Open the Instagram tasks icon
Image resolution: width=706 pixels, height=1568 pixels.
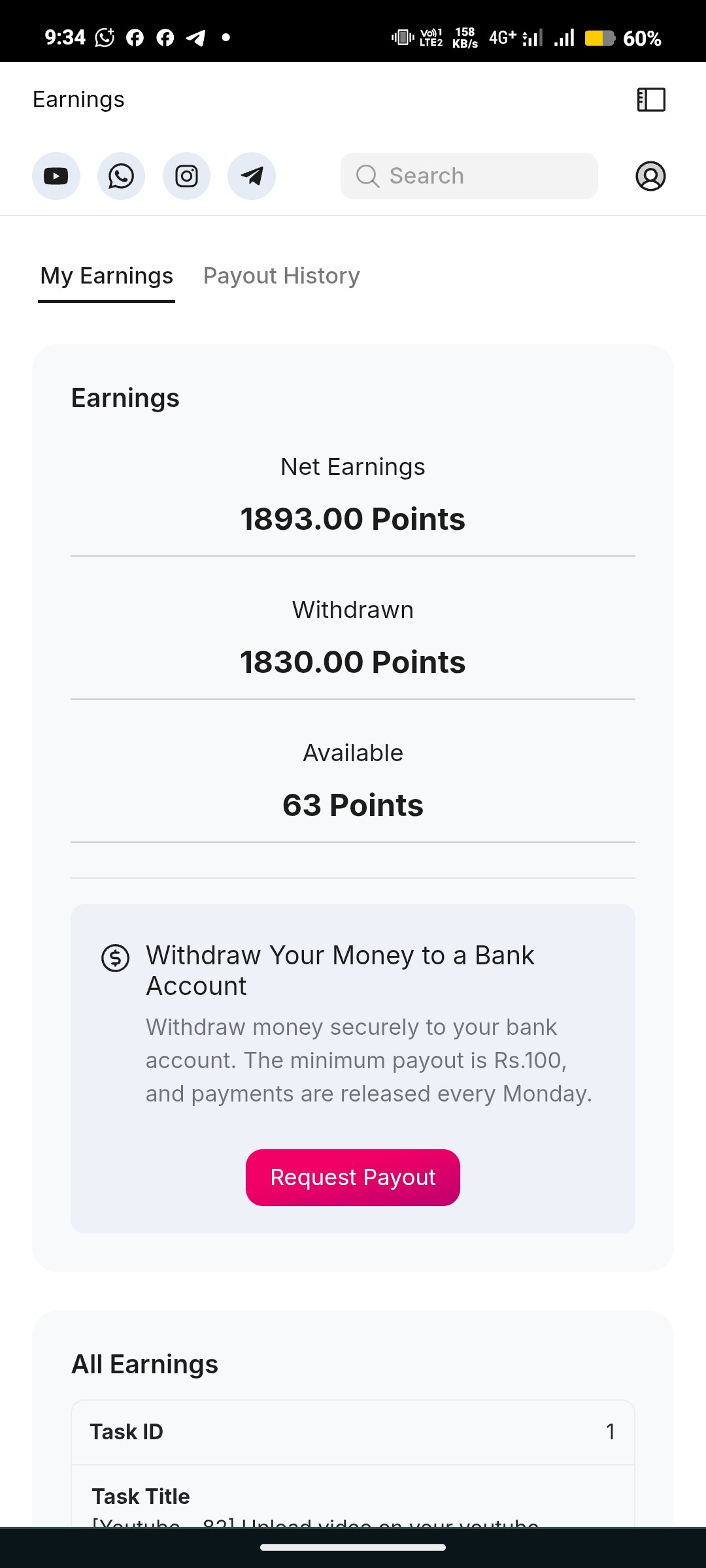[x=186, y=176]
